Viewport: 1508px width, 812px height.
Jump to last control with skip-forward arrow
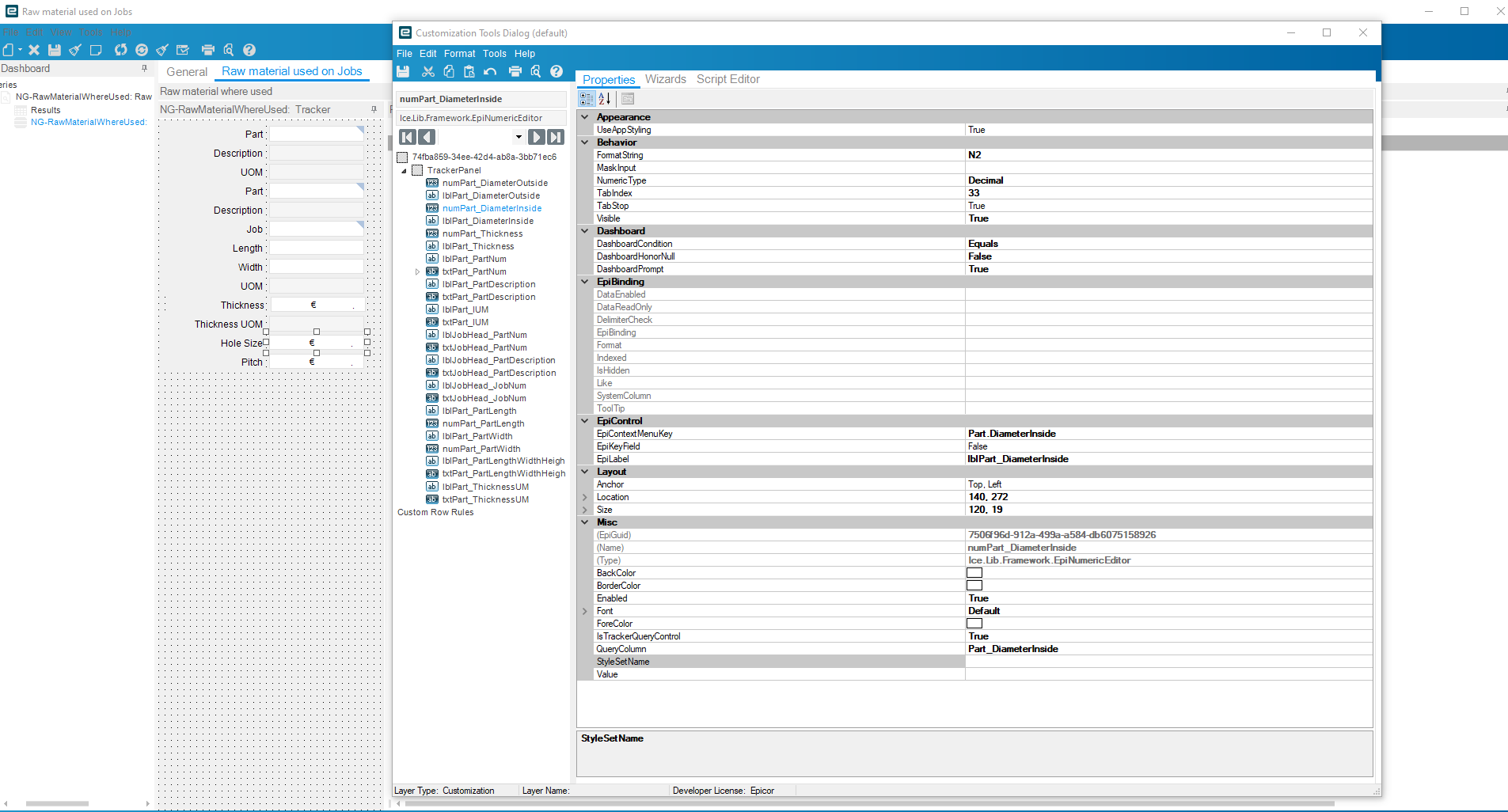pos(556,137)
